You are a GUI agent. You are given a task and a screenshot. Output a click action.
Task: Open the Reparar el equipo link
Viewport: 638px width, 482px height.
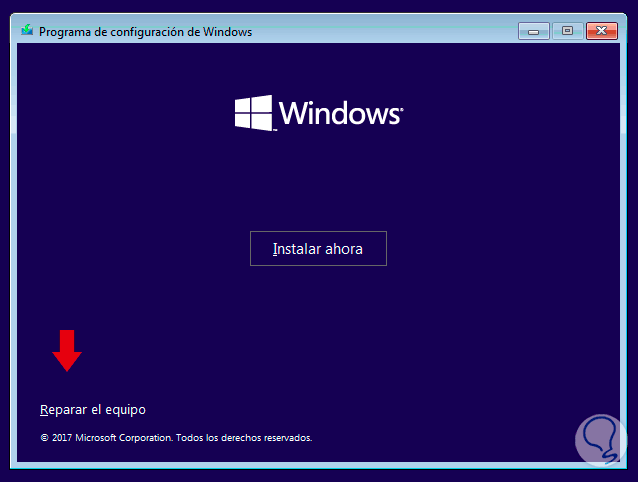coord(93,410)
